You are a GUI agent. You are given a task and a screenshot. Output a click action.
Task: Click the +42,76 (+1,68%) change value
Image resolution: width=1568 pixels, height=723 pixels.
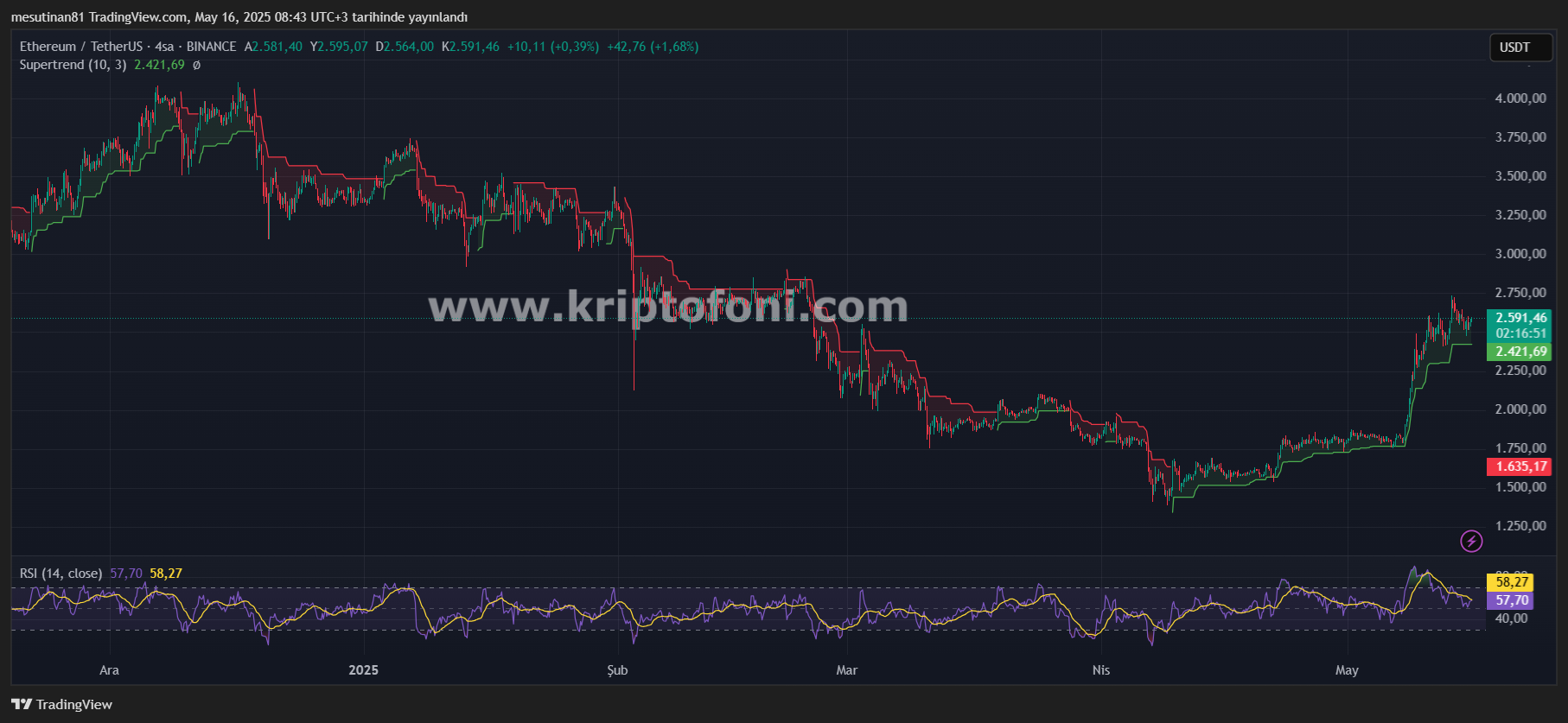(653, 47)
